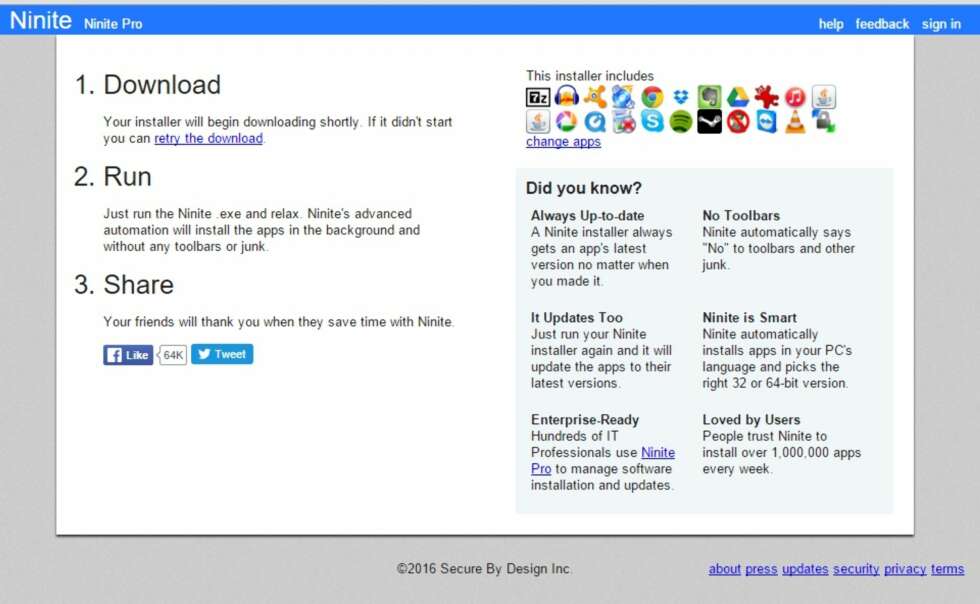Click the WinSCP padlock icon
Viewport: 980px width, 604px height.
coord(824,121)
